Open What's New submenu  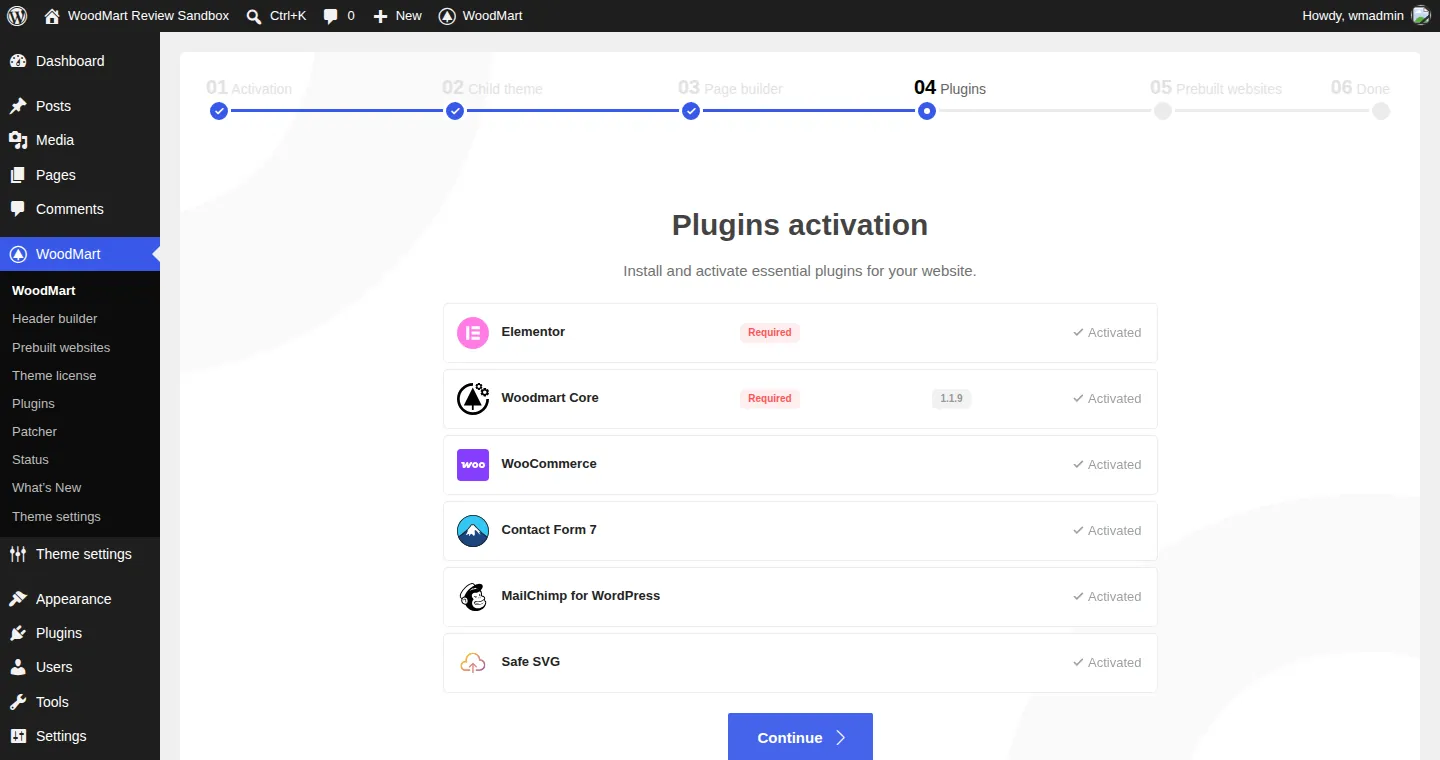(47, 487)
